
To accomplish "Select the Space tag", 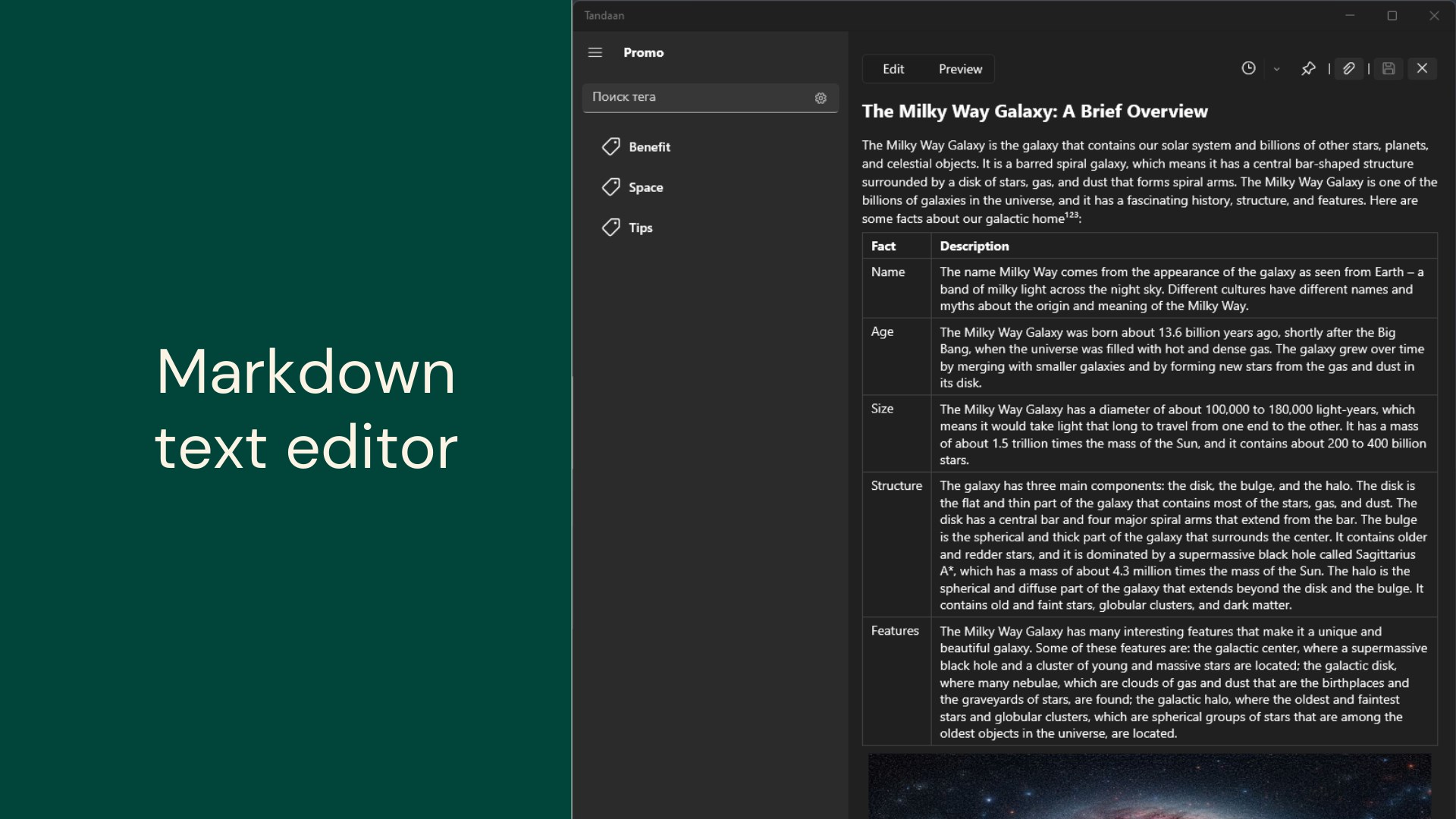I will (x=645, y=187).
